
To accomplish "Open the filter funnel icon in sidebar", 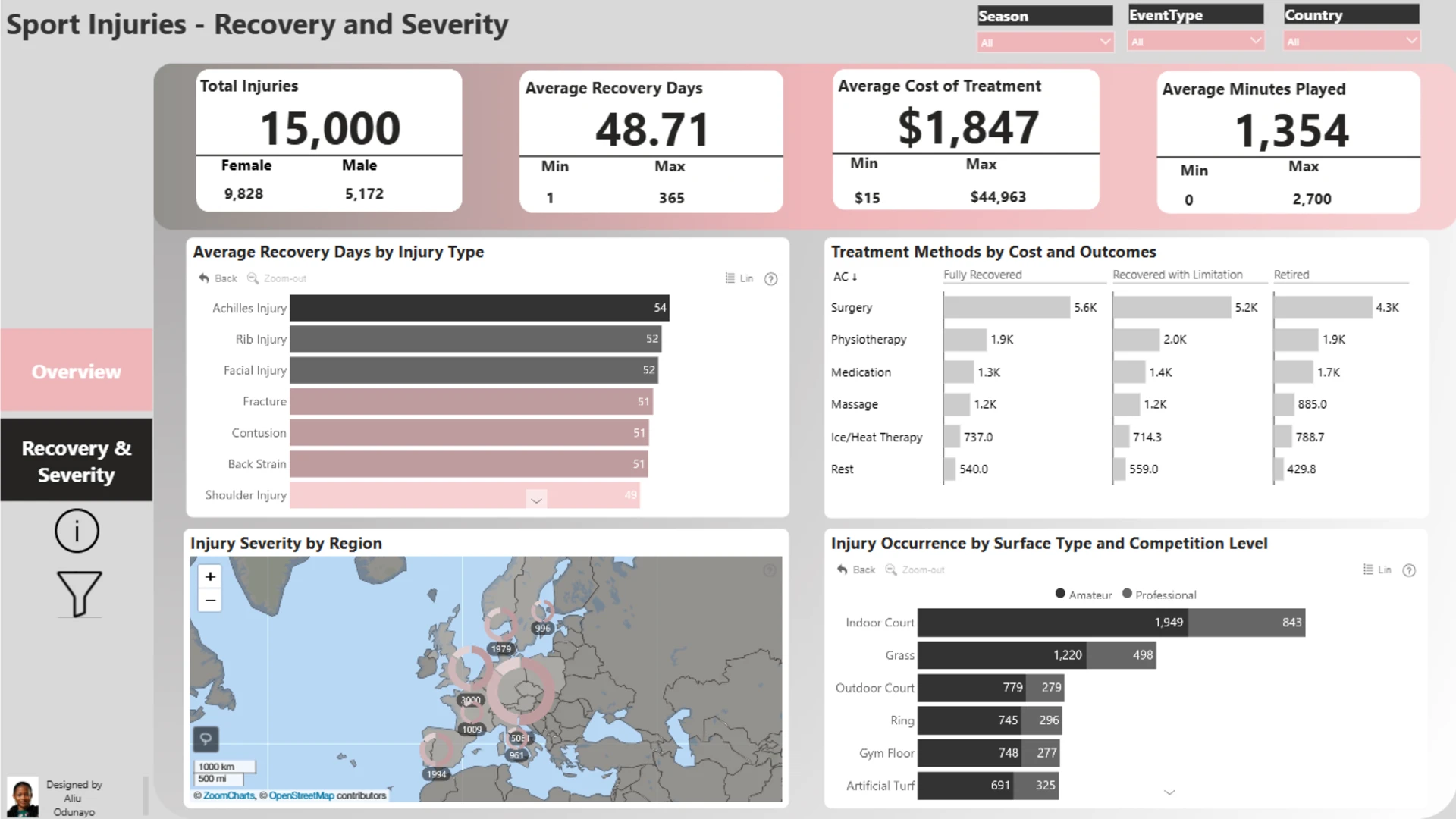I will [x=79, y=594].
